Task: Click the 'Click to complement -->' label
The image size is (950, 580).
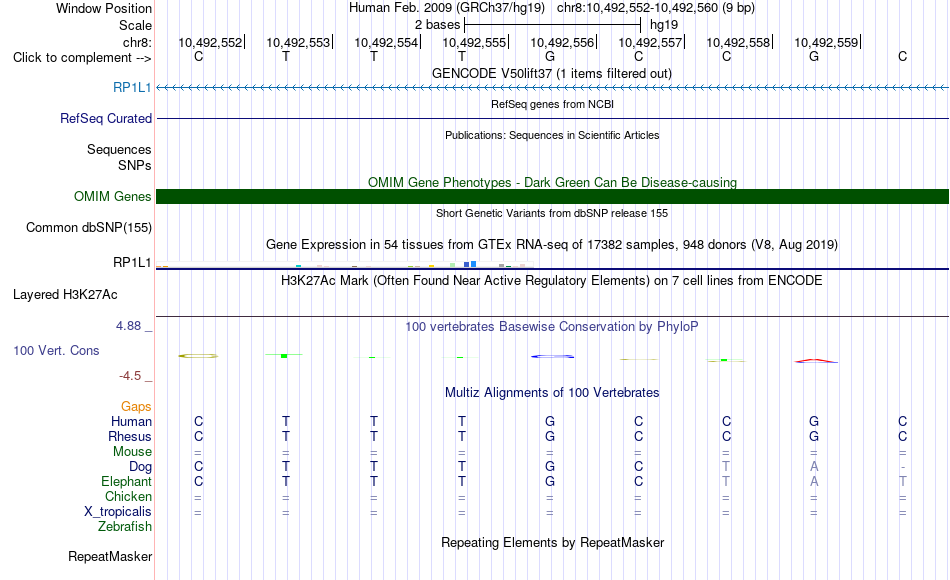Action: pos(82,58)
